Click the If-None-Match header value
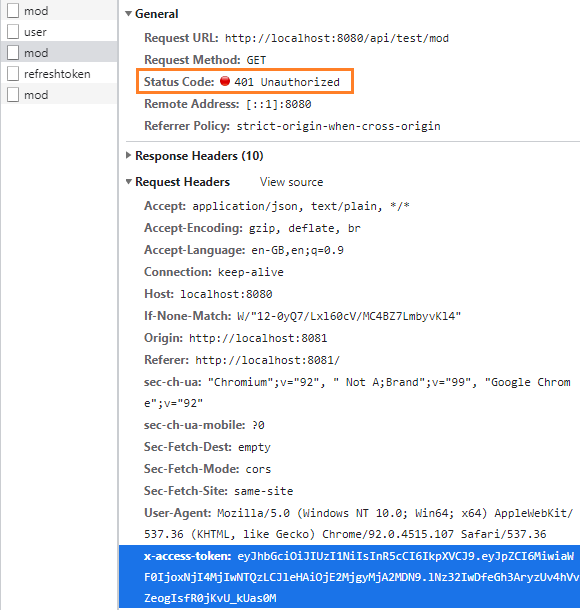580x610 pixels. click(349, 316)
